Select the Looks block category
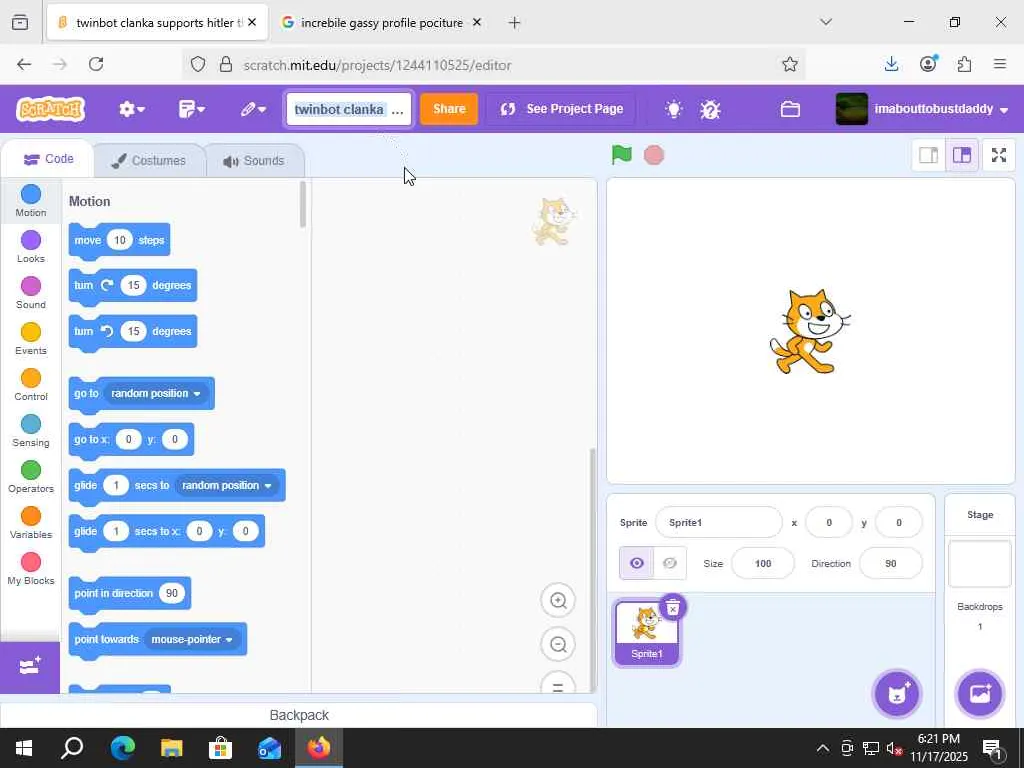 coord(31,247)
